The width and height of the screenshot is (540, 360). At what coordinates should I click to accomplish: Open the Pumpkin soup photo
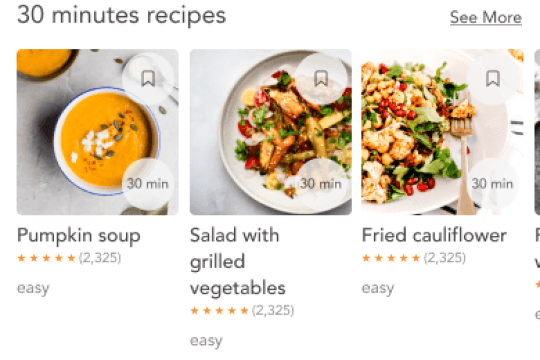tap(98, 132)
